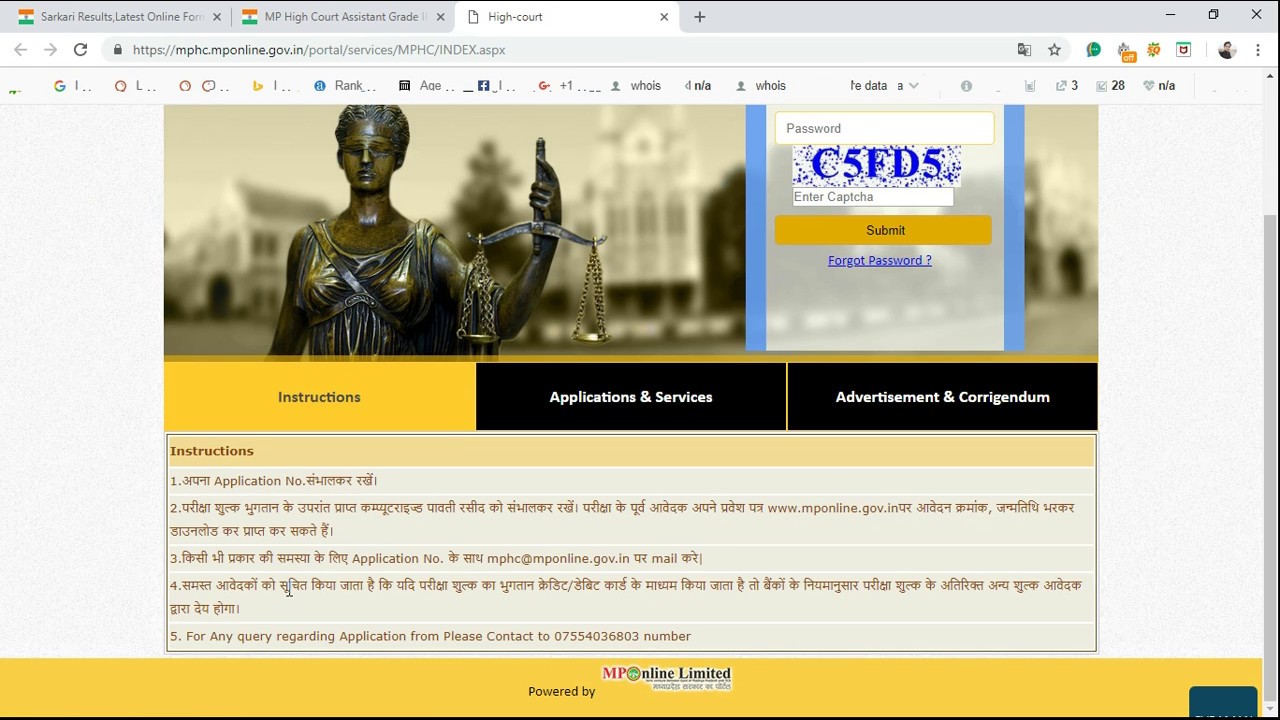Click the n/a heart-rate indicator at toolbar end

[1159, 86]
